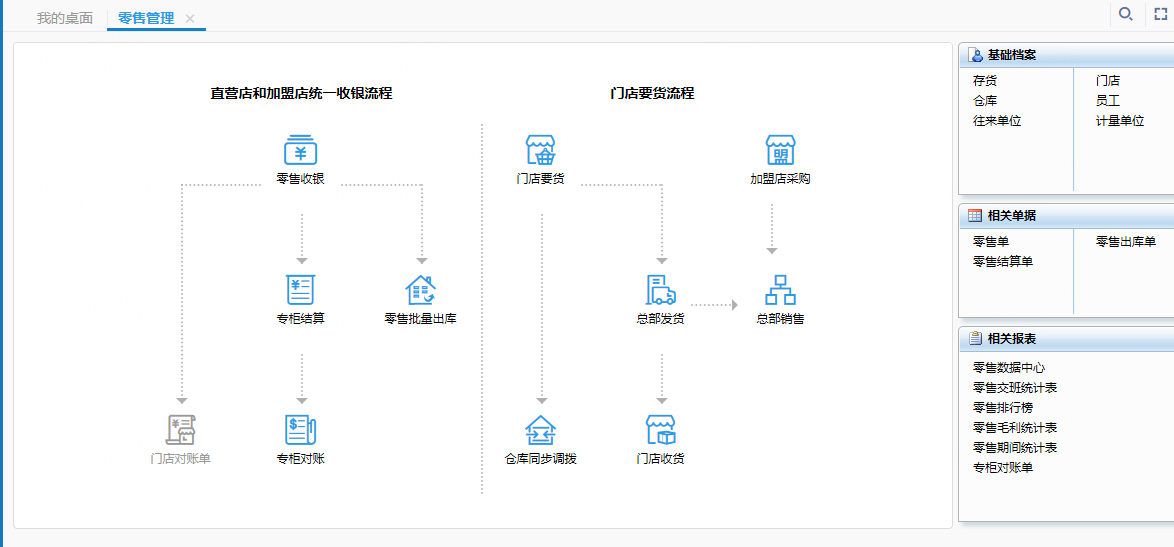
Task: Click the fullscreen expand icon
Action: coord(1161,14)
